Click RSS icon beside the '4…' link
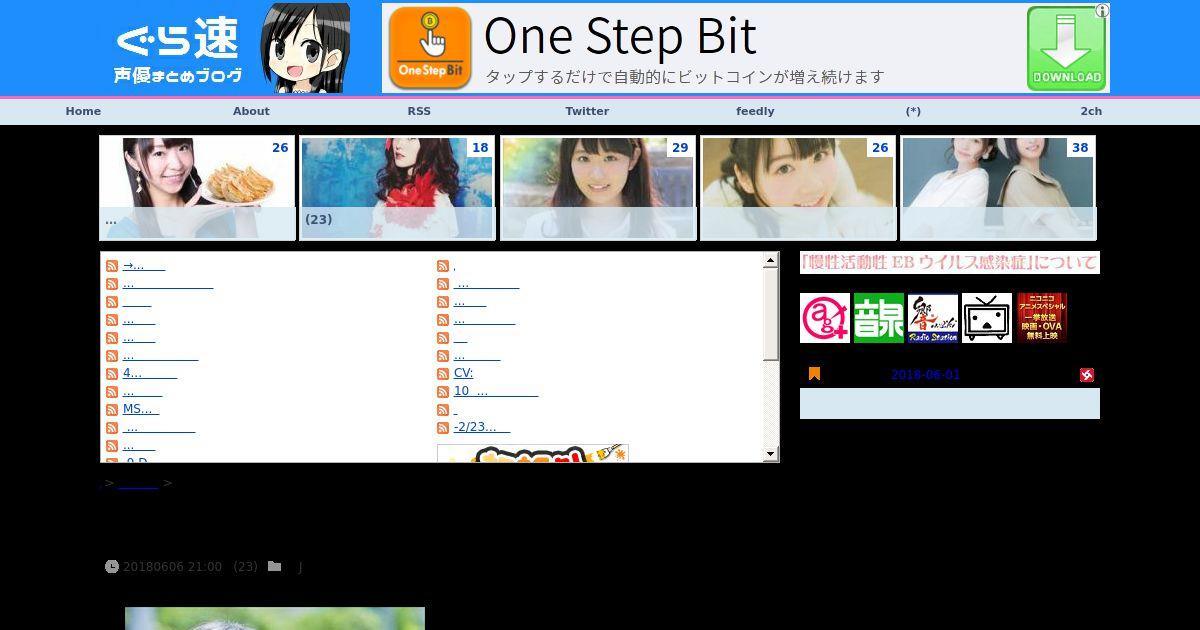Viewport: 1200px width, 630px height. [112, 374]
